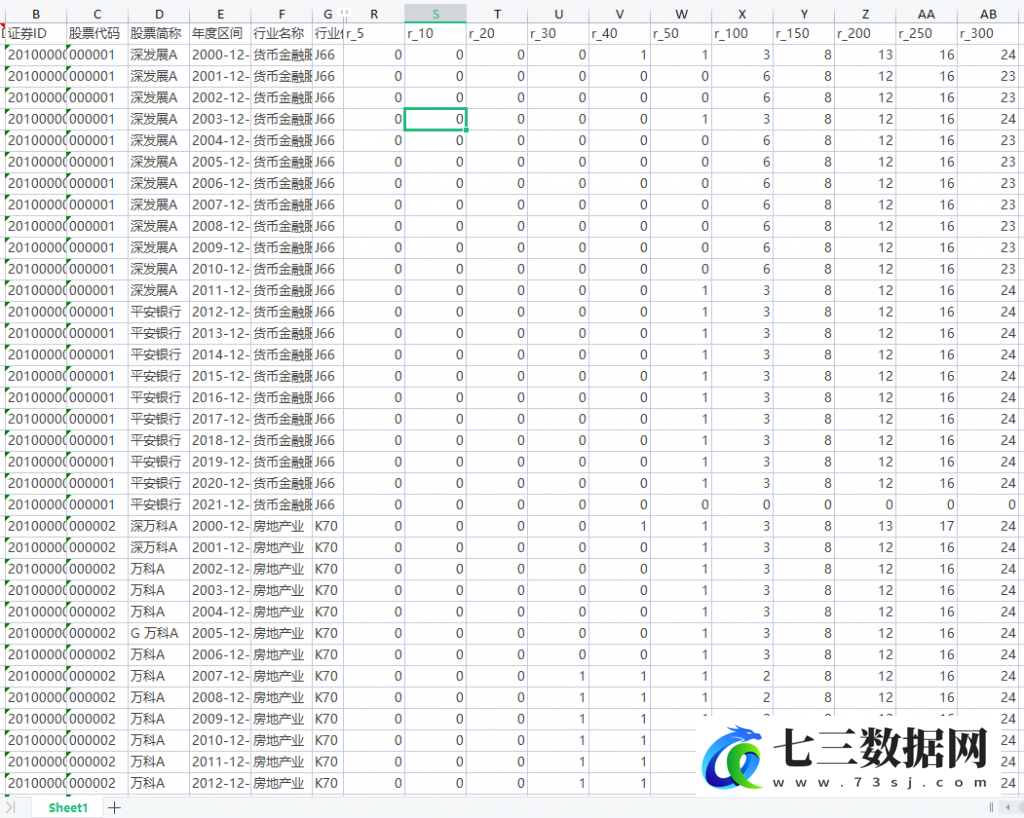
Task: Select K70 cell in the G 万科A row
Action: (x=328, y=633)
